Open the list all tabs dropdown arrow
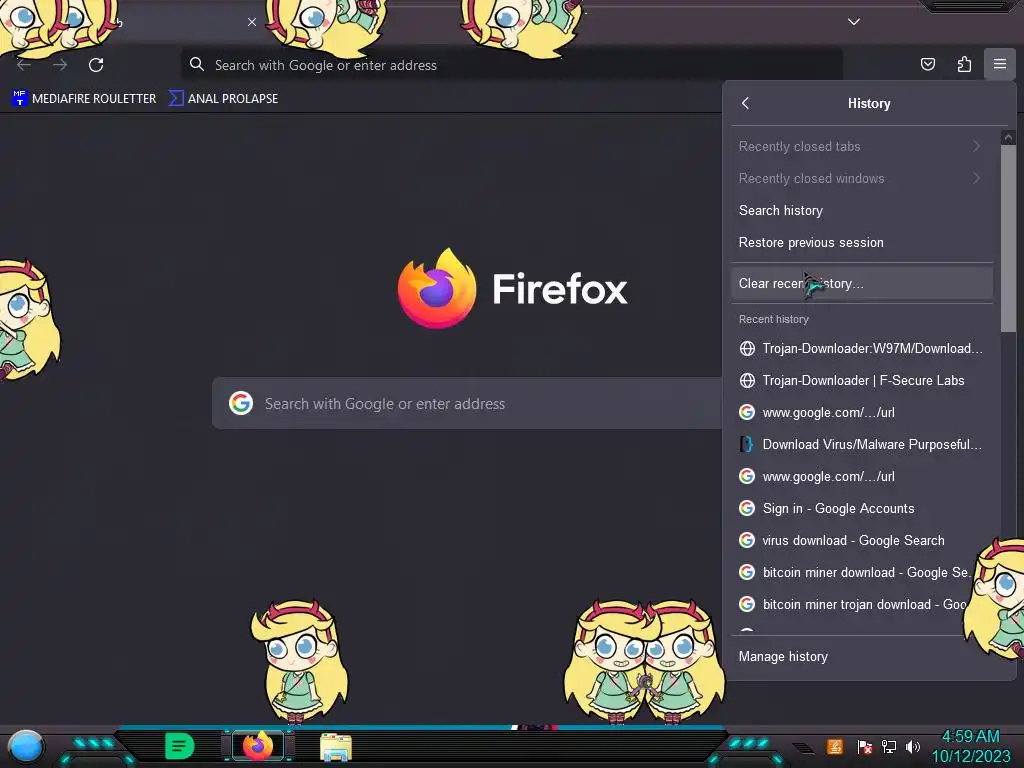The image size is (1024, 768). tap(854, 22)
